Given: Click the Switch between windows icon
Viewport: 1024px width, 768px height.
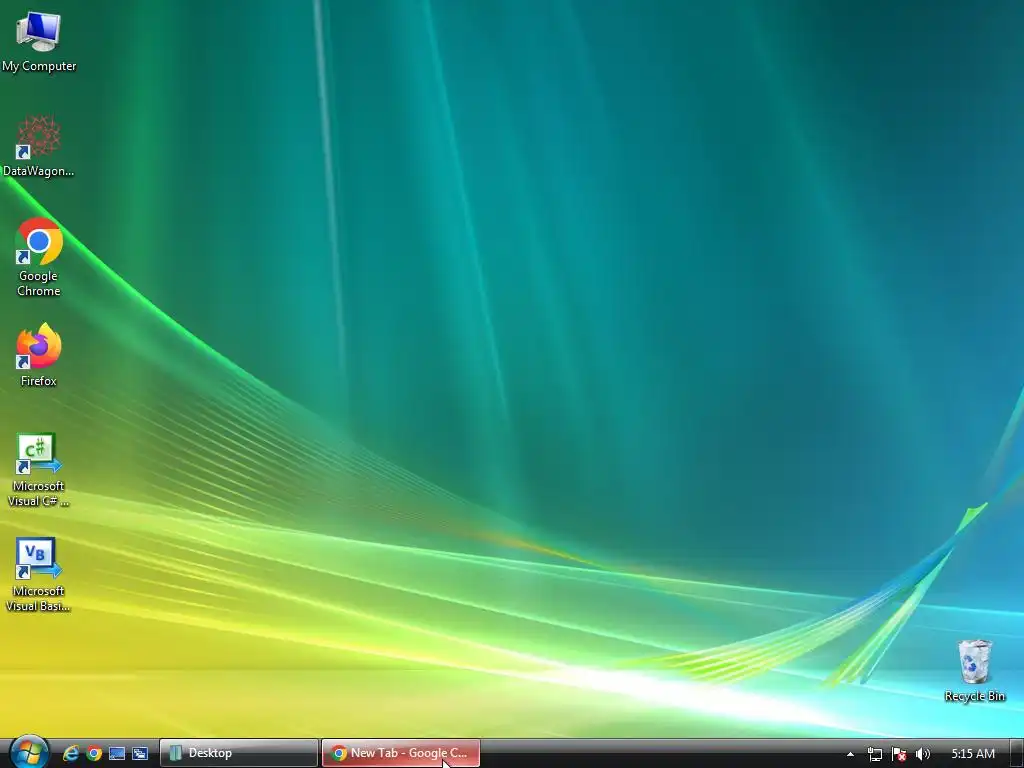Looking at the screenshot, I should 140,754.
